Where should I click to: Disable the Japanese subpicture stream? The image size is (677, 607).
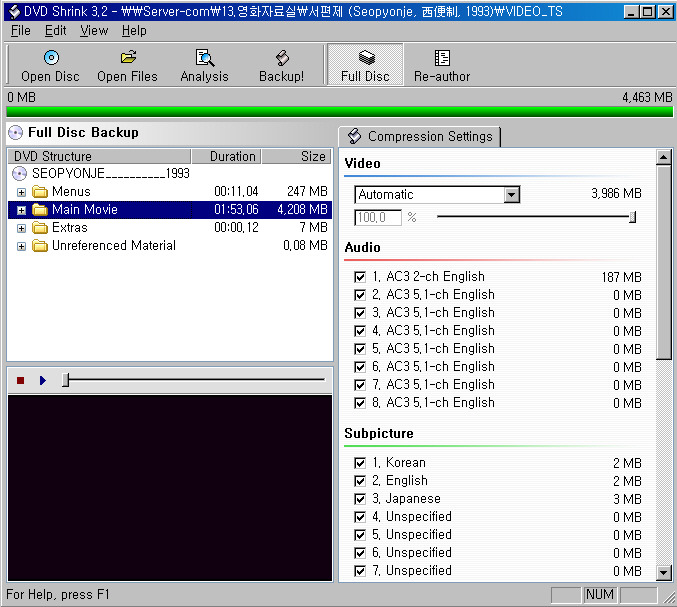tap(360, 499)
